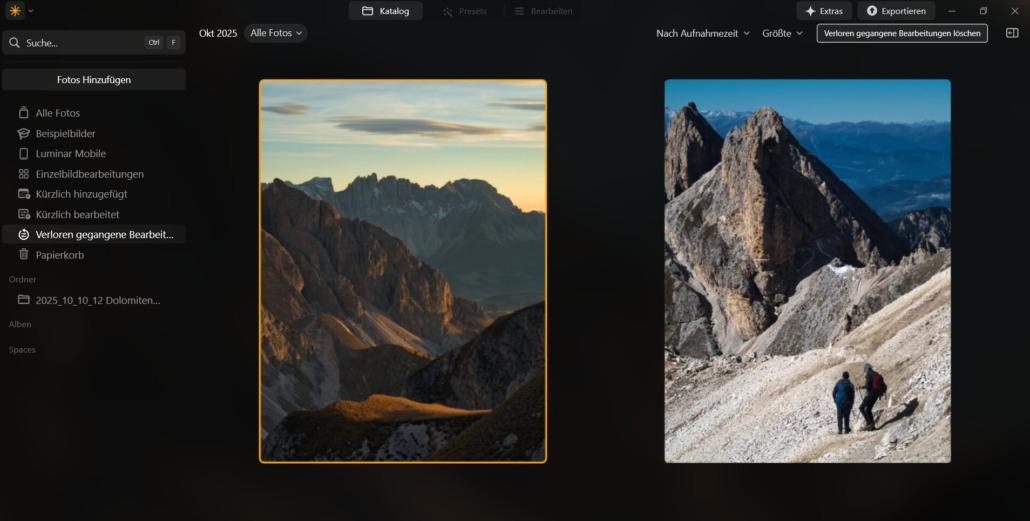
Task: Toggle the right side panel icon
Action: [1011, 33]
